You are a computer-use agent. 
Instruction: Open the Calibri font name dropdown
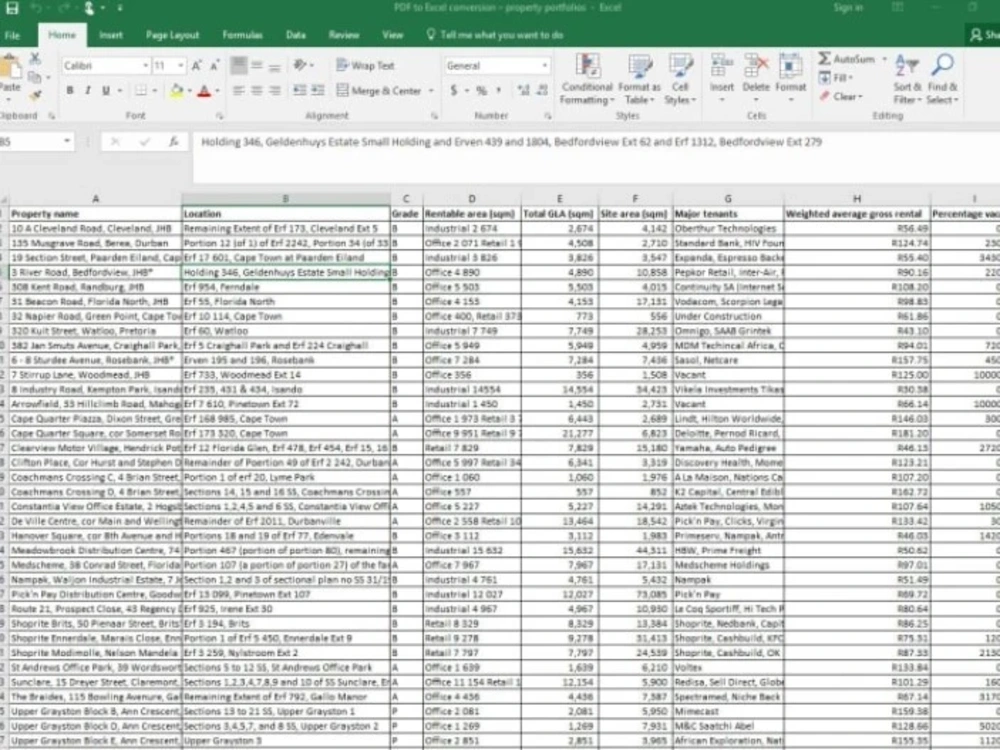pos(145,66)
